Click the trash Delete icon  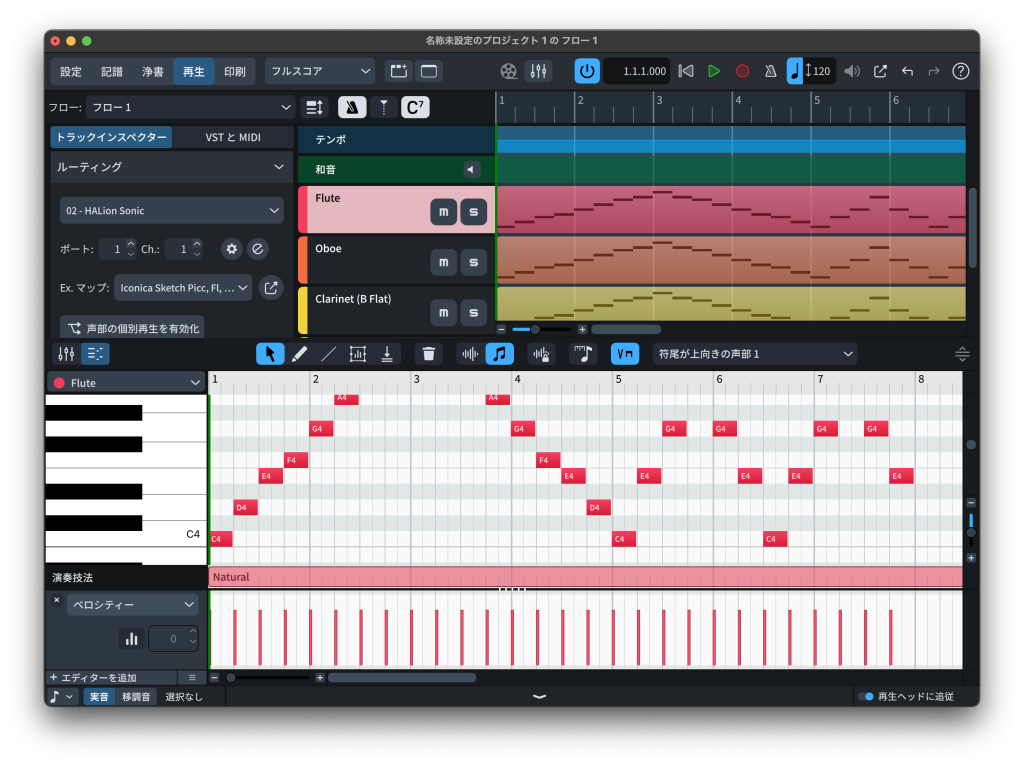(428, 353)
